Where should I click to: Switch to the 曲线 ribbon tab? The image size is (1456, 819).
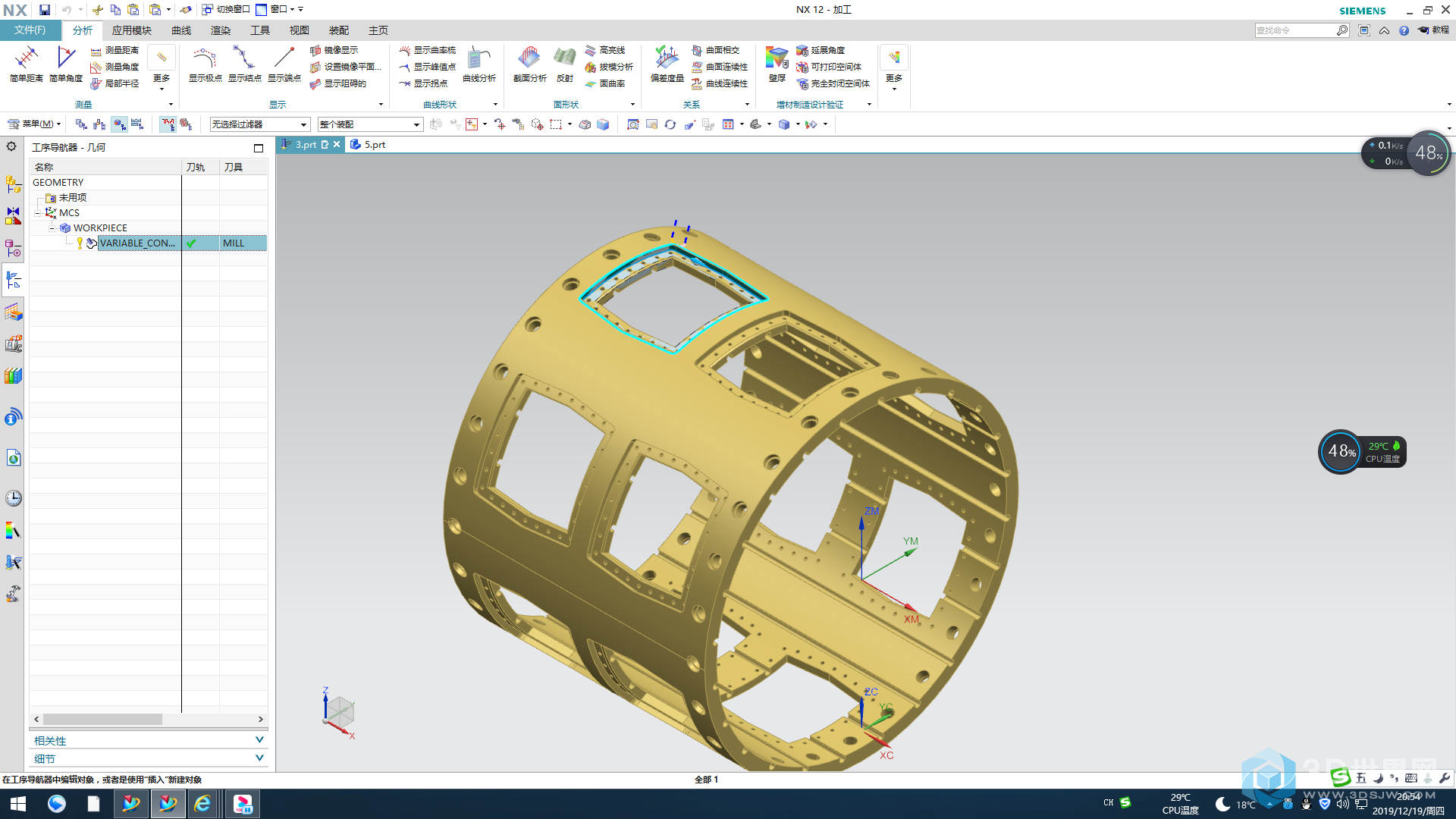click(181, 30)
